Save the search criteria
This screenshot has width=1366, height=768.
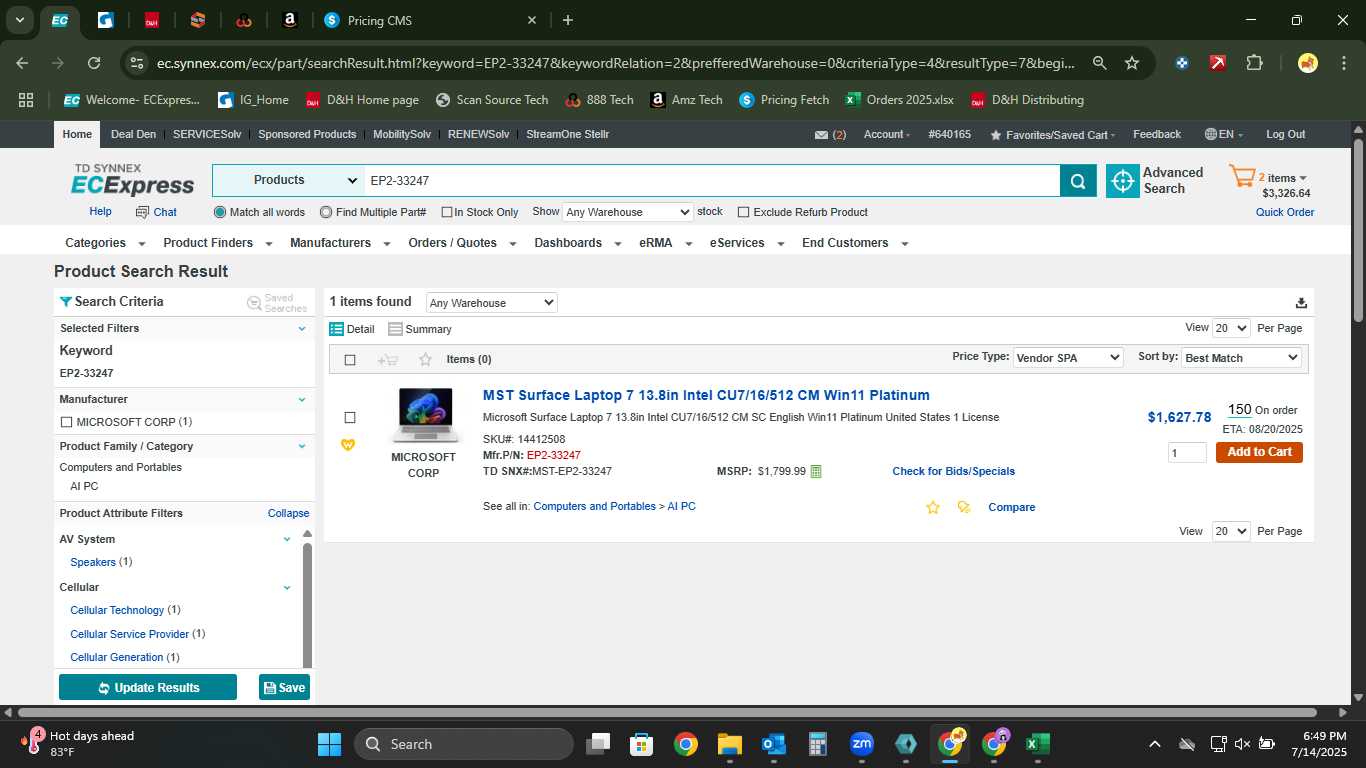coord(284,687)
